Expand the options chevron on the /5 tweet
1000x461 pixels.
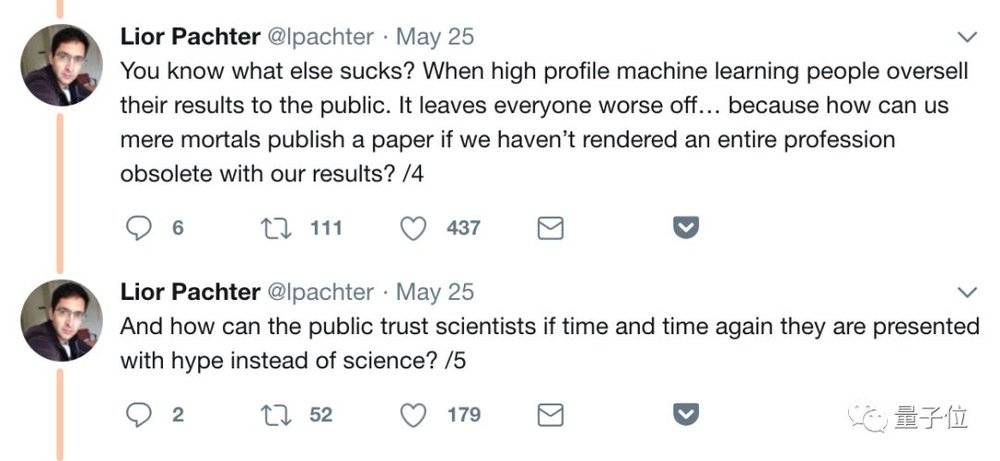pos(967,292)
